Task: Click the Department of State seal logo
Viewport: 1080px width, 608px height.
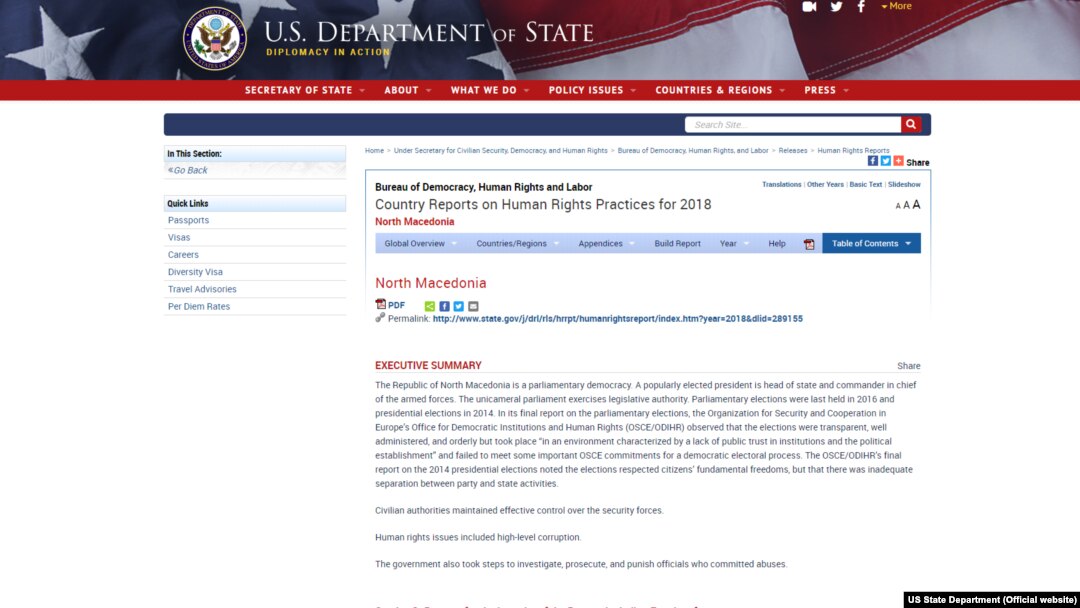Action: [215, 39]
